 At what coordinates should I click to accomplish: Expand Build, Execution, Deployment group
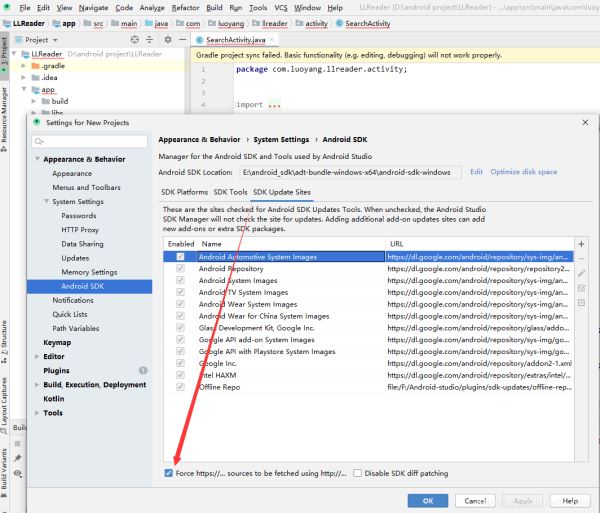[37, 384]
